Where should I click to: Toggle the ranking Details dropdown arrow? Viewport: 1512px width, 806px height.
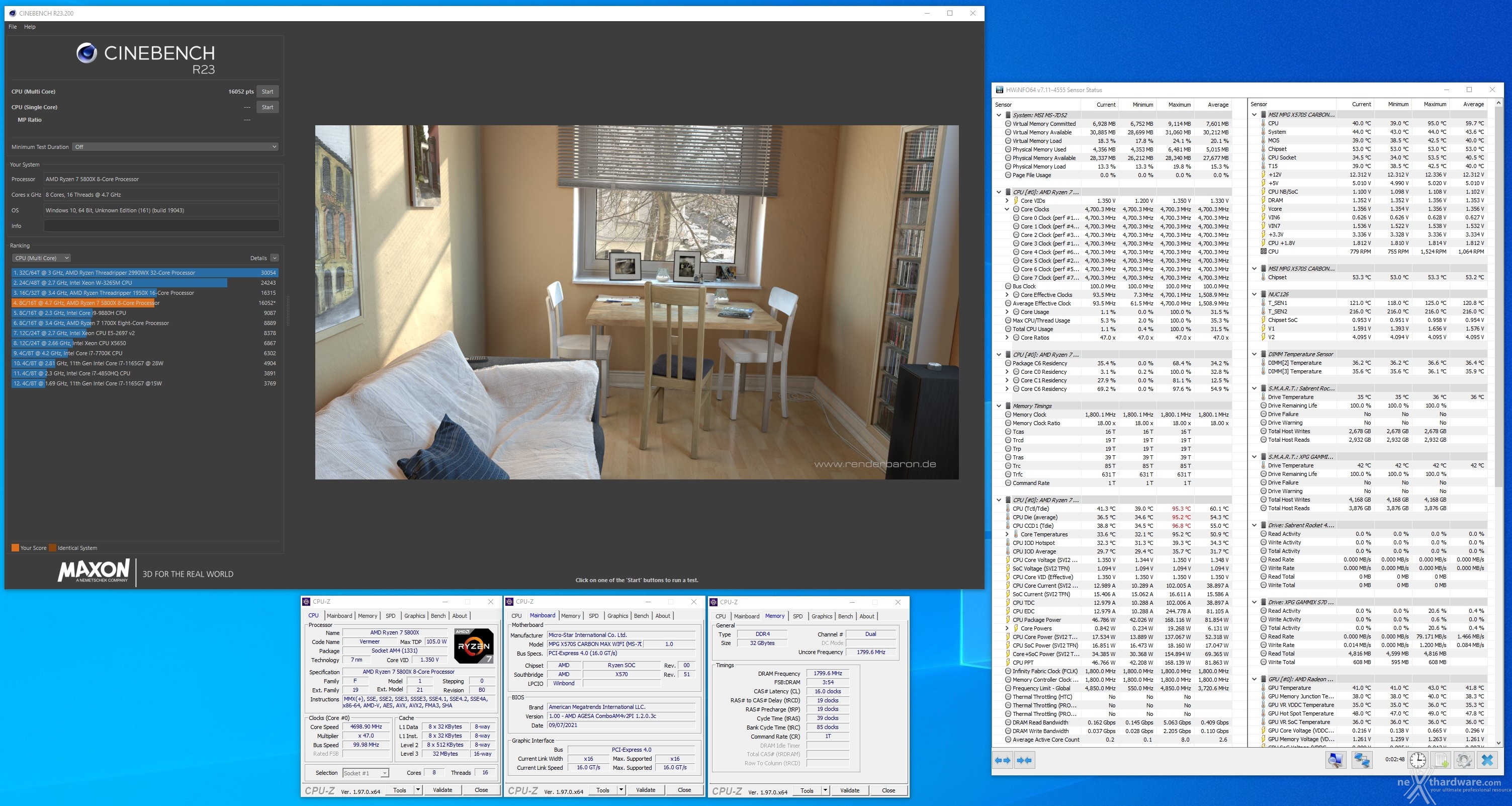click(x=274, y=258)
